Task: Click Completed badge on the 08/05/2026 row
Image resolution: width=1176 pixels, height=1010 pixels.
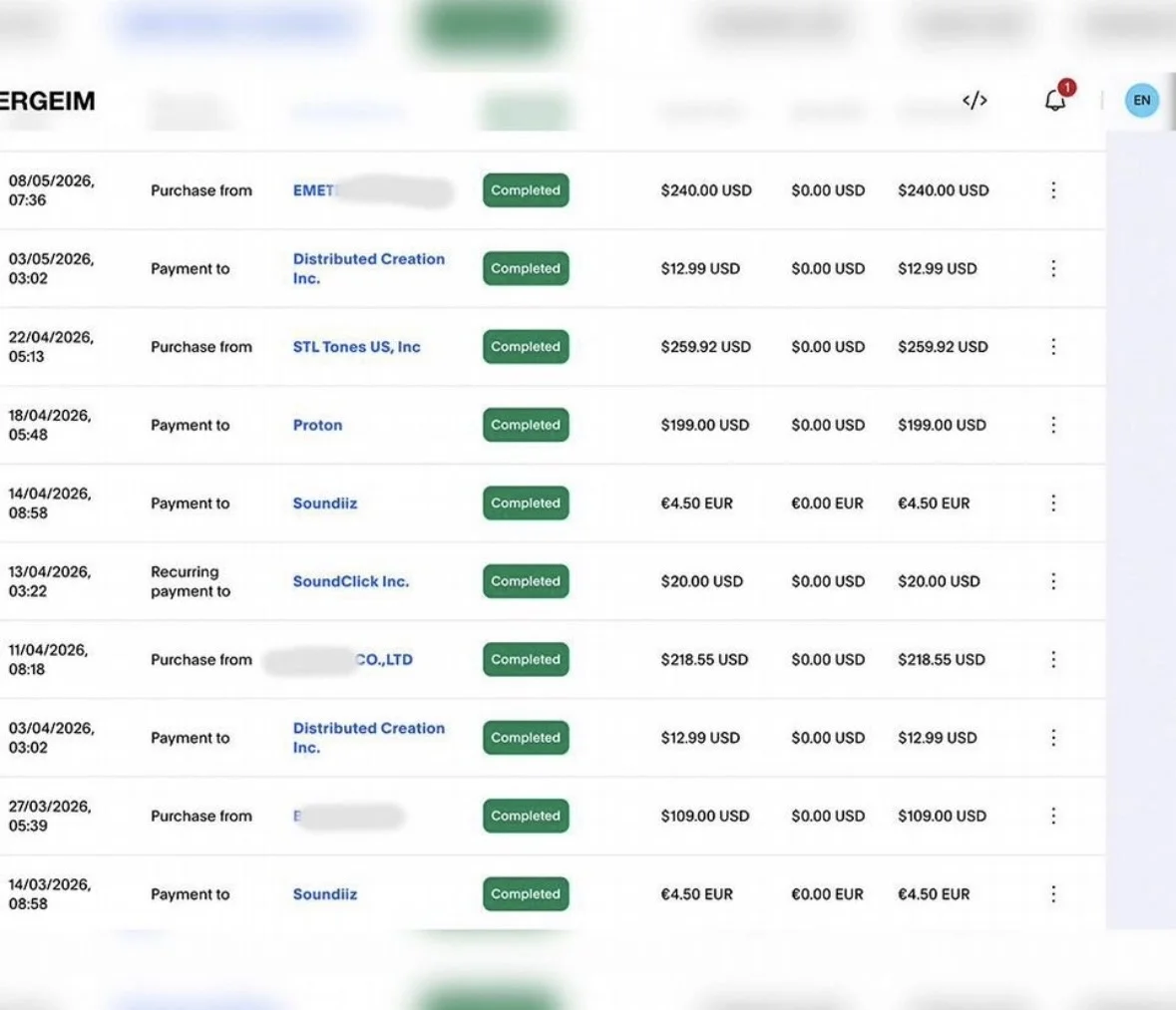Action: (526, 190)
